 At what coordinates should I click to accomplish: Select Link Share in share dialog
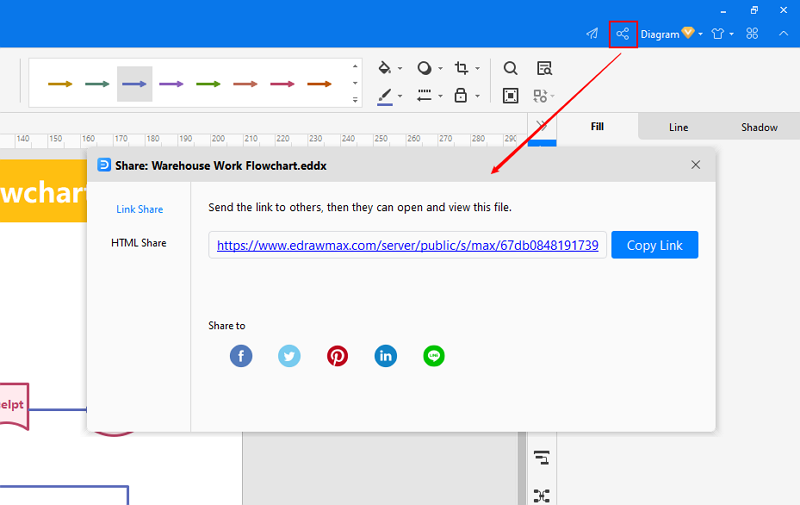140,209
